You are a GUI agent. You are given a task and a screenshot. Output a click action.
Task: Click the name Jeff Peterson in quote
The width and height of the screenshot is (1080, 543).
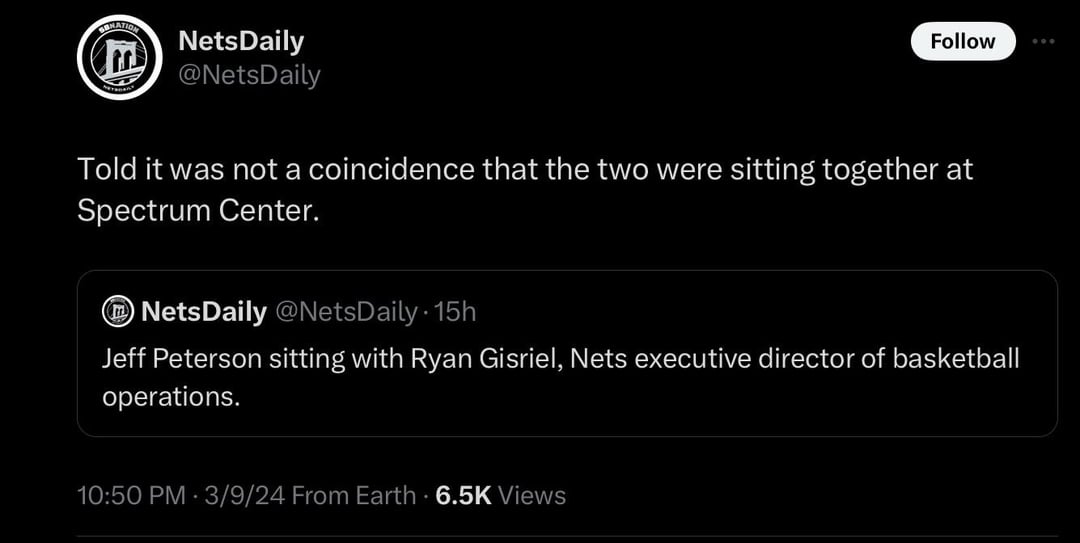(178, 359)
